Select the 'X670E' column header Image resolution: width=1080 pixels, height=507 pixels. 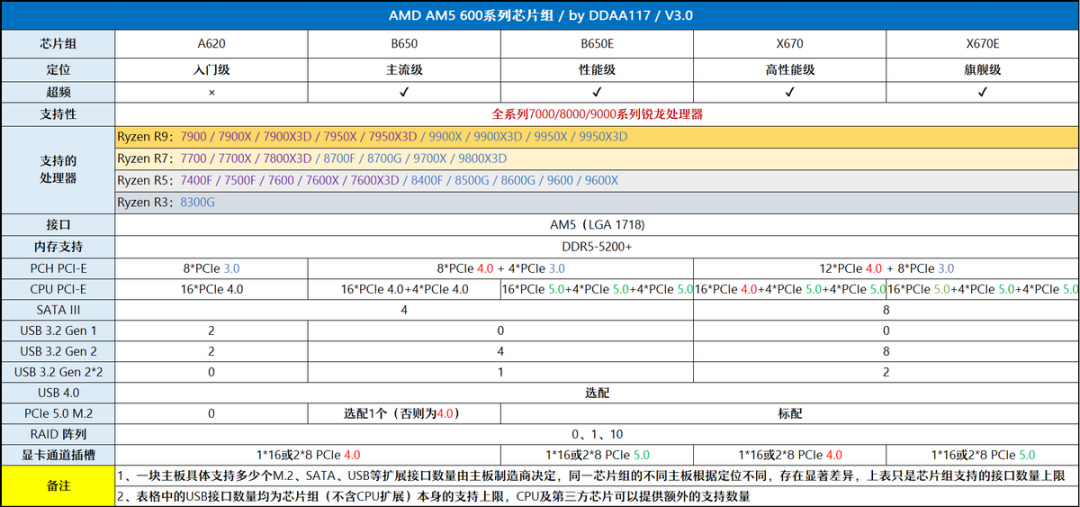tap(983, 44)
